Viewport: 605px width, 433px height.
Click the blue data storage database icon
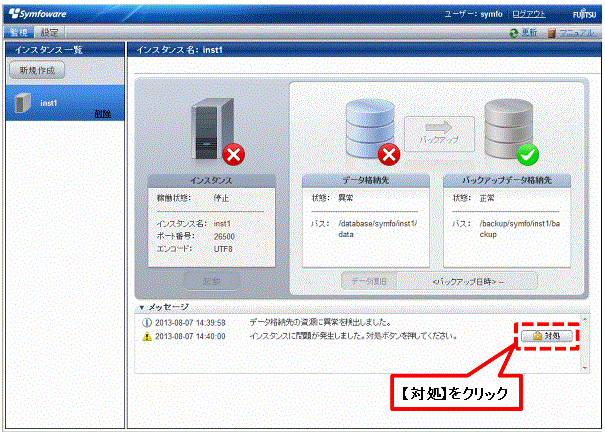370,127
